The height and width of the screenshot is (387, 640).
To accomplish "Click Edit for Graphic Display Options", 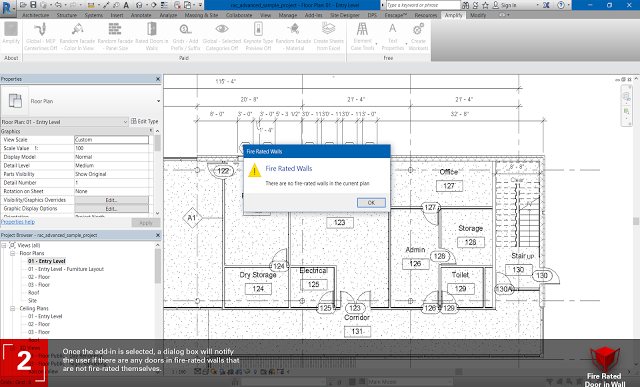I will 111,209.
